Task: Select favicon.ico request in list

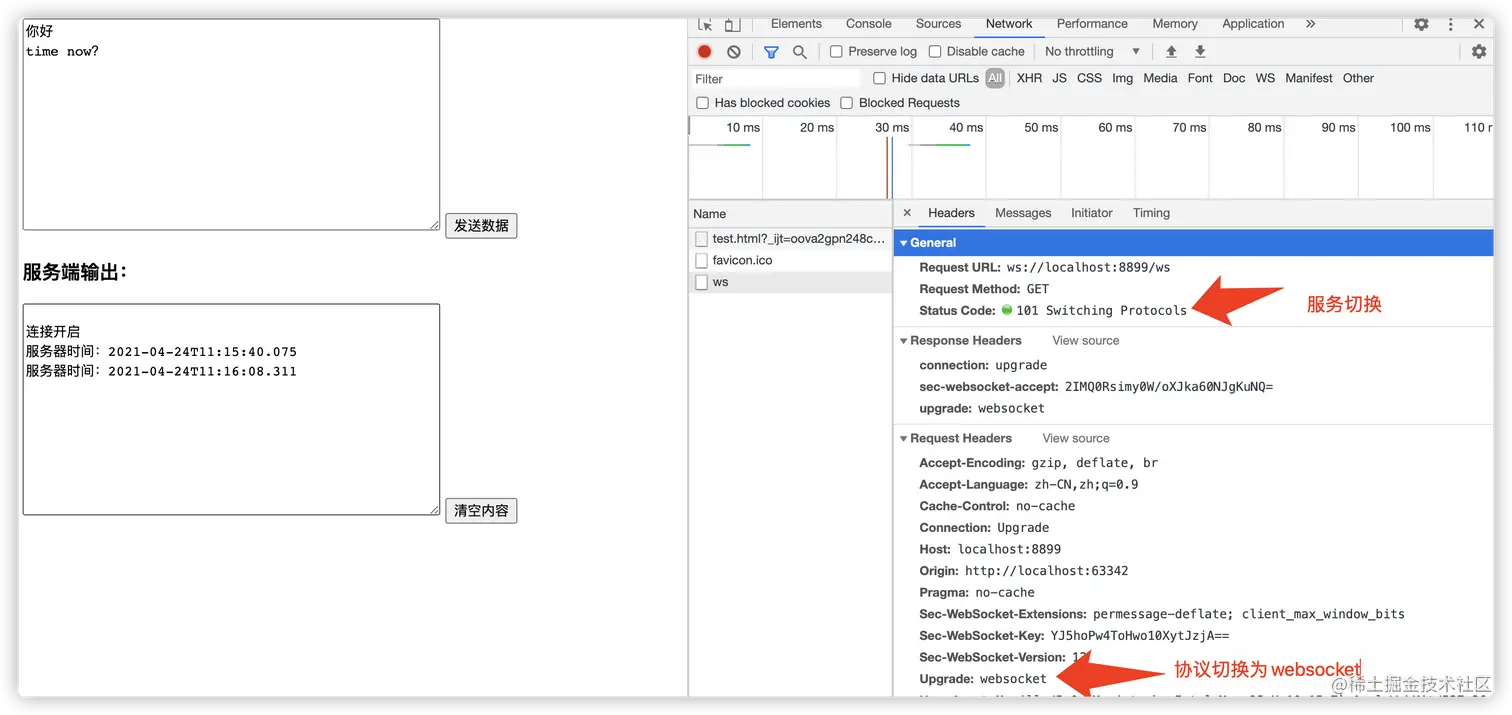Action: (790, 260)
